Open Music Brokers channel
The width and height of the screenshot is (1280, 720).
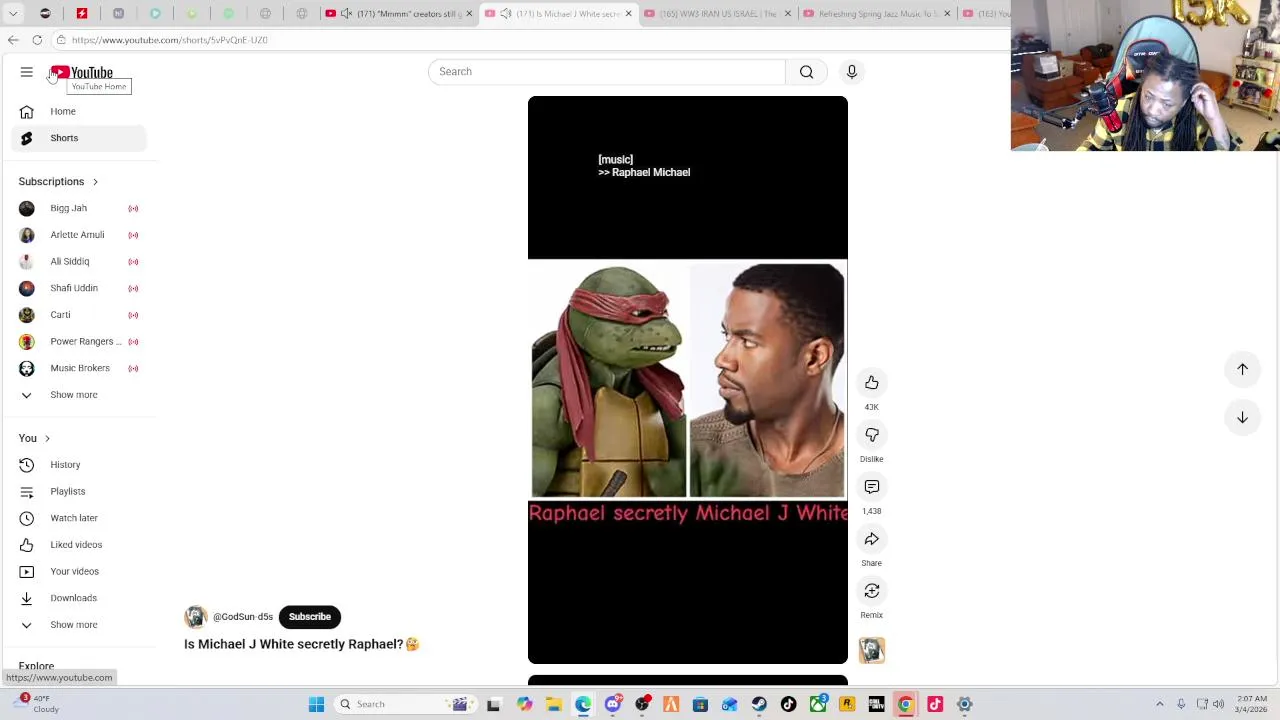tap(79, 368)
